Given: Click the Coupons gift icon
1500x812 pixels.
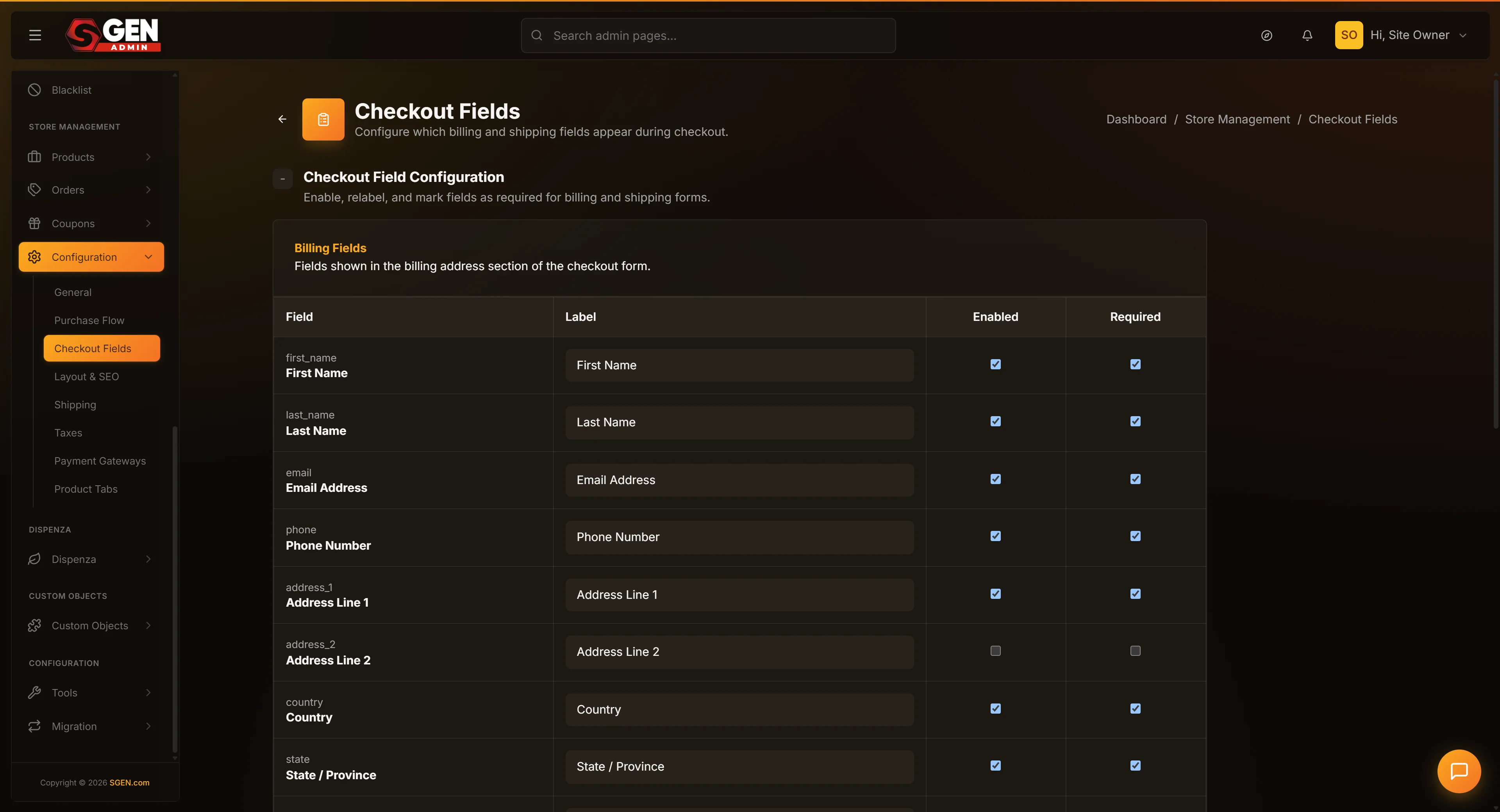Looking at the screenshot, I should (34, 223).
